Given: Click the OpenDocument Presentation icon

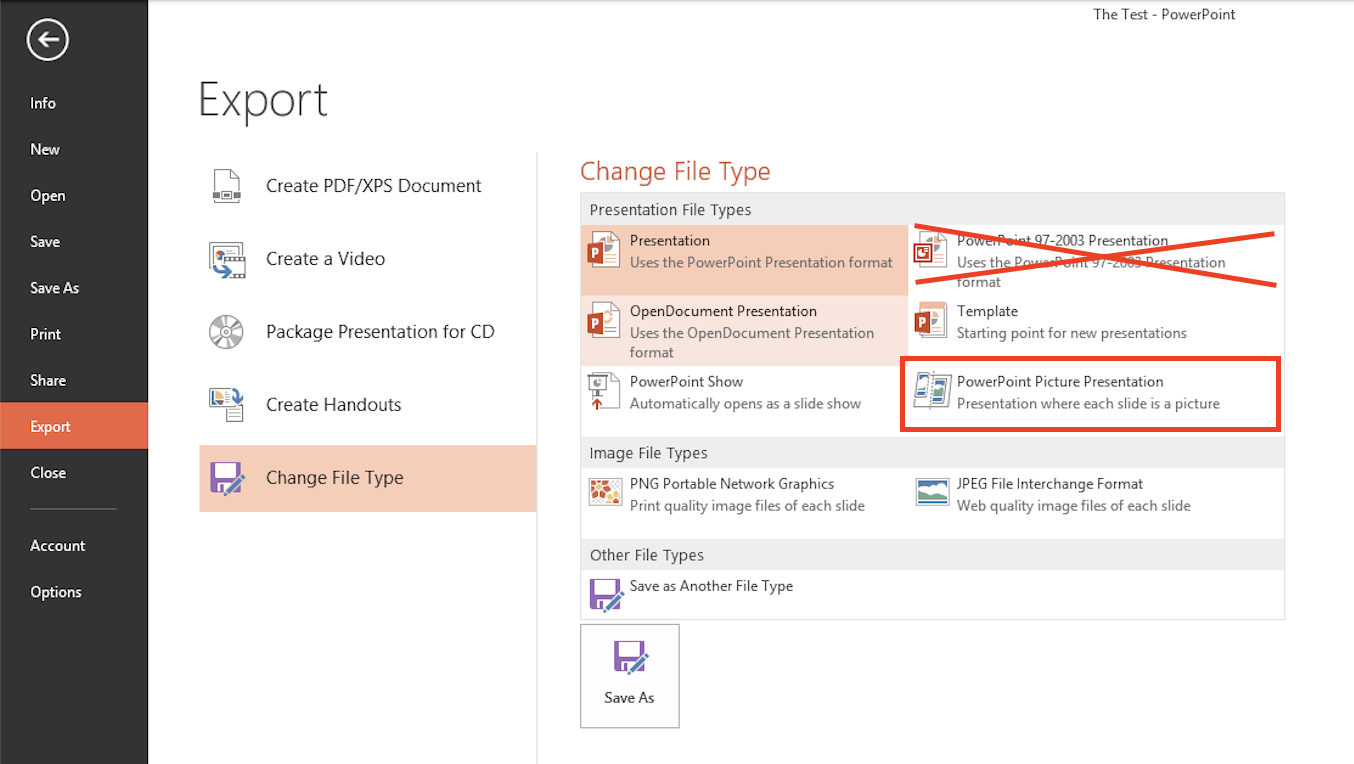Looking at the screenshot, I should [x=605, y=321].
